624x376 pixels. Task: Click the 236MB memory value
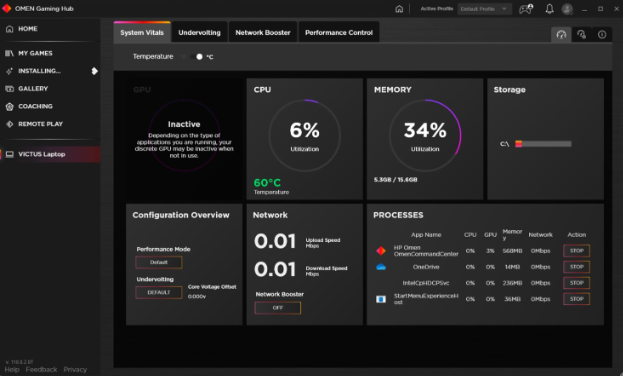coord(512,283)
